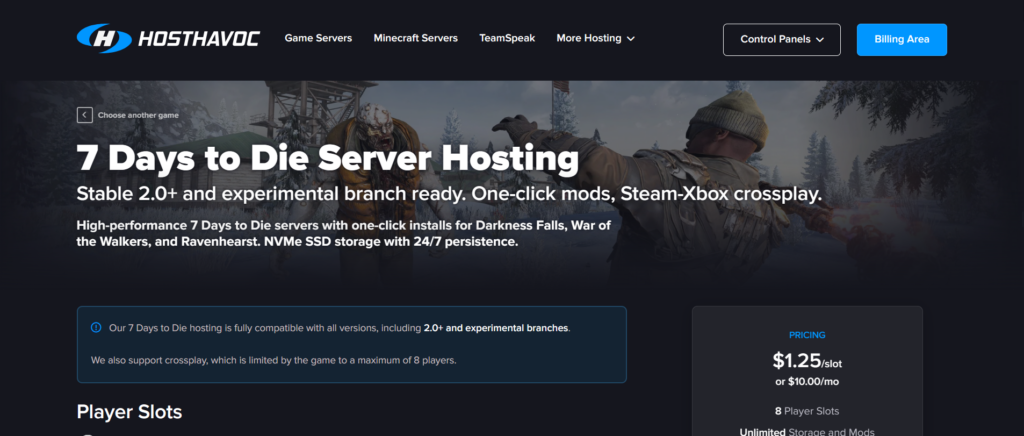Screen dimensions: 1024x436
Task: Click the PRICING label
Action: click(x=807, y=335)
